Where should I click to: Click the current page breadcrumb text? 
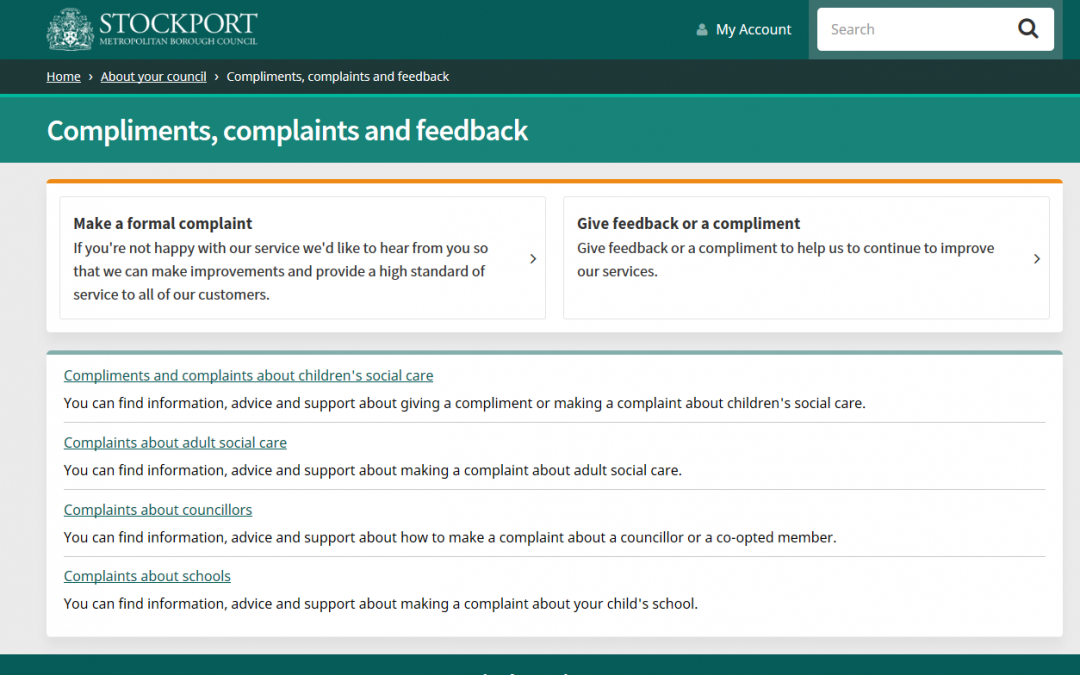point(338,76)
